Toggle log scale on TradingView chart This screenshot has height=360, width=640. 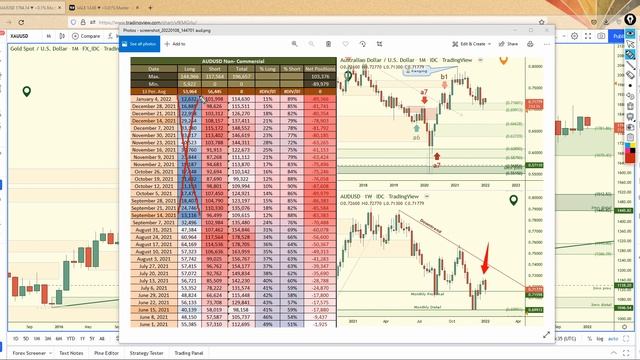[600, 339]
